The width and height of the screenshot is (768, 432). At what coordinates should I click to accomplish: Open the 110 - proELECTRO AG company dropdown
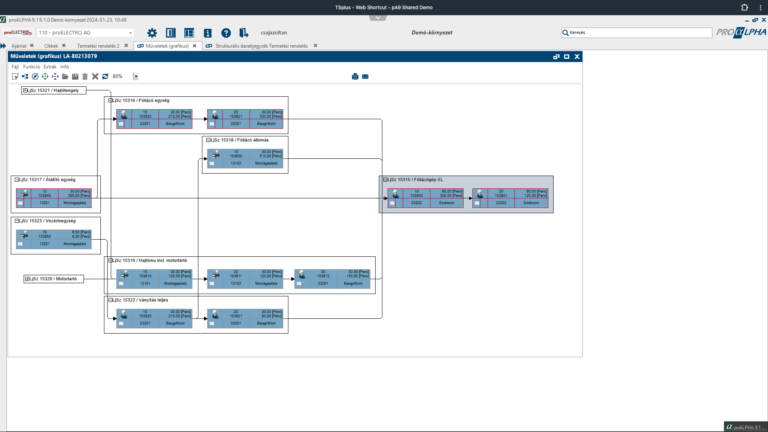pyautogui.click(x=129, y=33)
